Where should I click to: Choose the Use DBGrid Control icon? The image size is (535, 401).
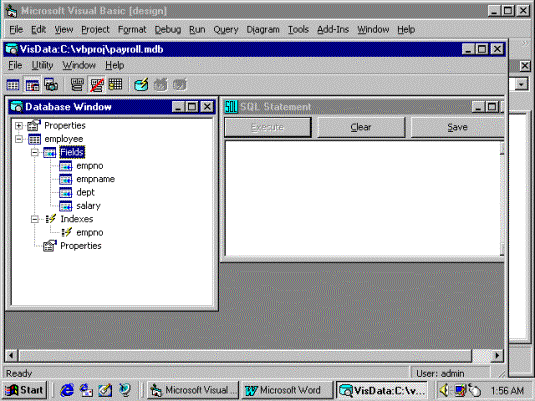click(116, 85)
